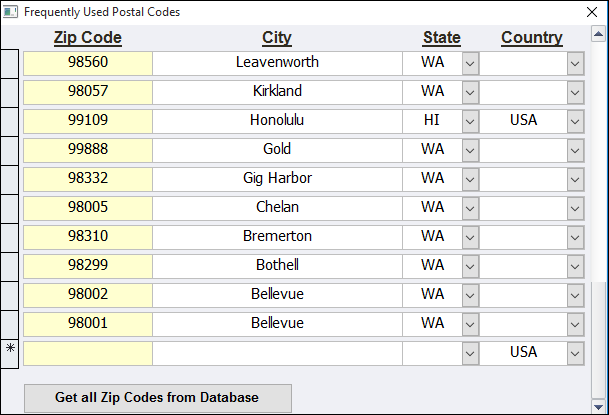609x415 pixels.
Task: Click the row selector for zip 98560
Action: click(x=10, y=62)
